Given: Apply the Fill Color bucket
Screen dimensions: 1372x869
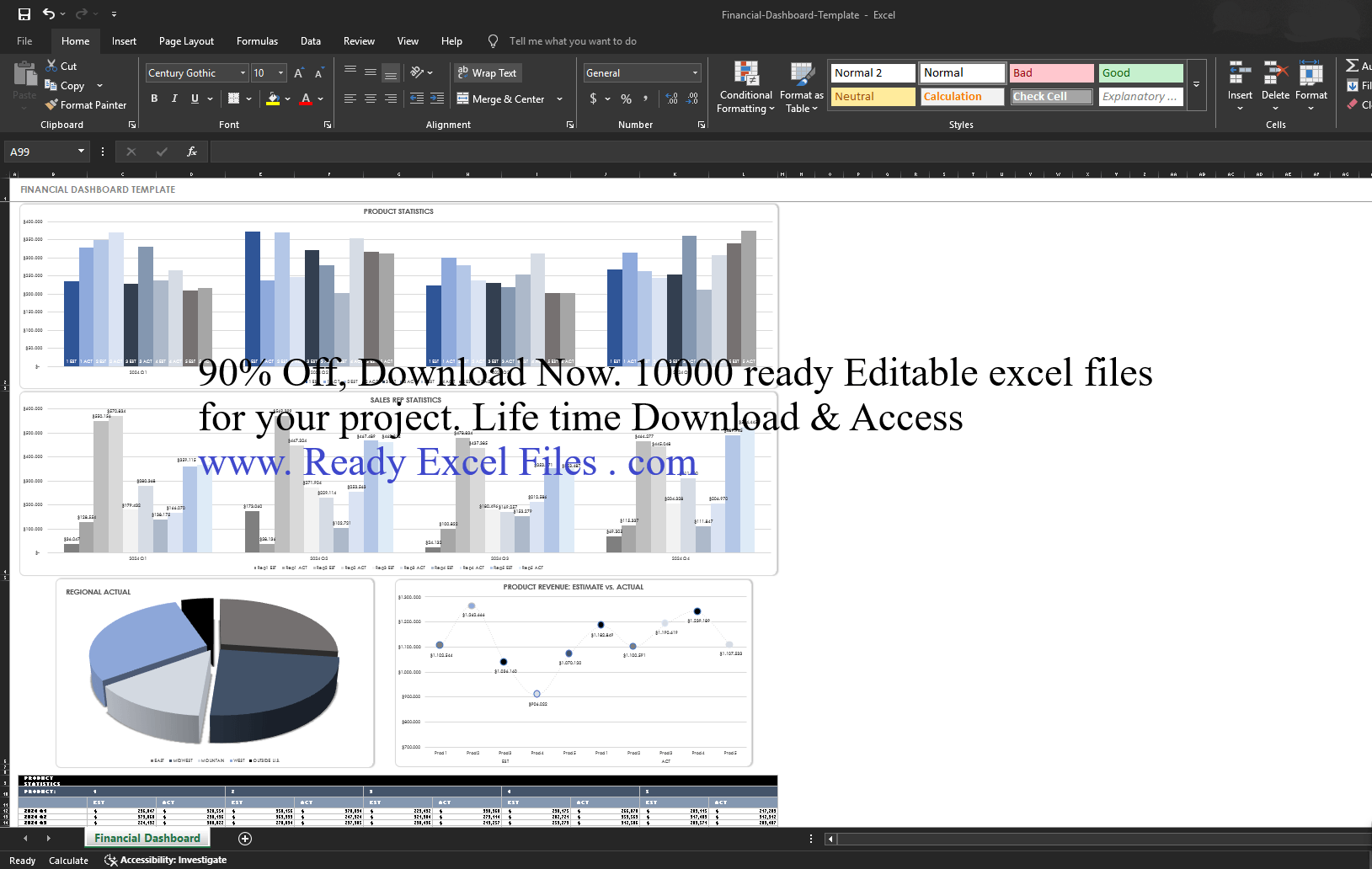Looking at the screenshot, I should pyautogui.click(x=273, y=99).
